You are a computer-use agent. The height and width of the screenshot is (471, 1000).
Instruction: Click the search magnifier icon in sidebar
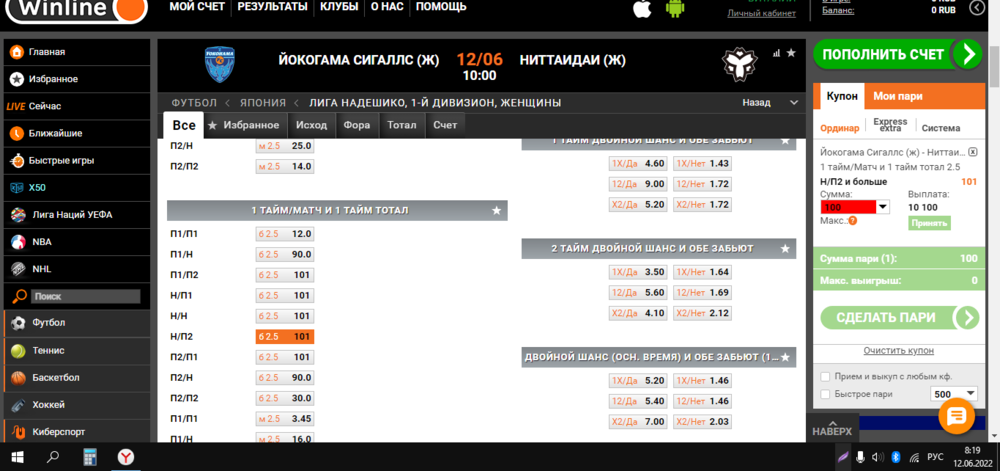tap(20, 296)
